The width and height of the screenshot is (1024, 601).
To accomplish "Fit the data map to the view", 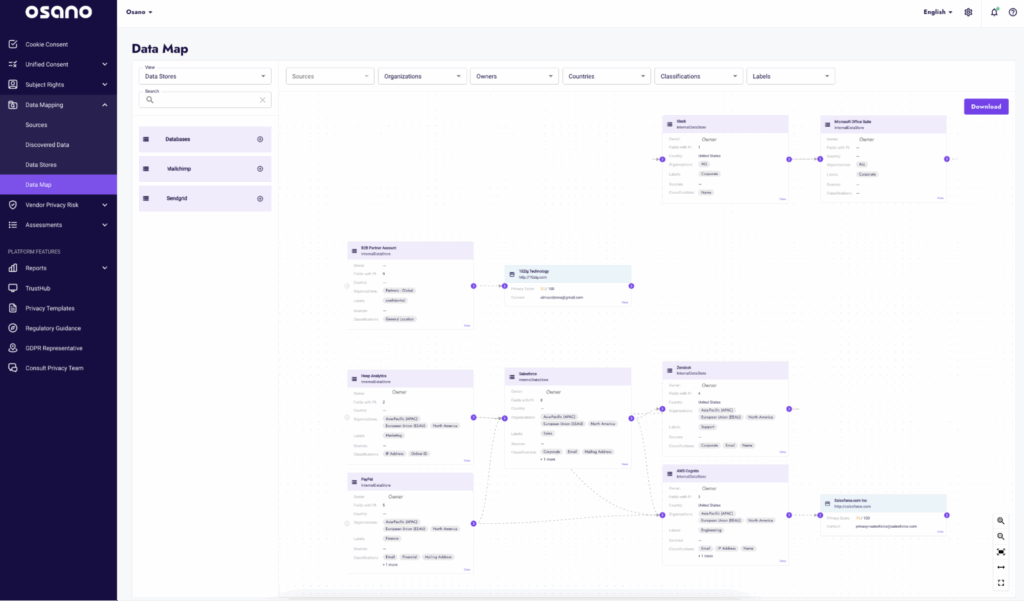I will [1000, 552].
